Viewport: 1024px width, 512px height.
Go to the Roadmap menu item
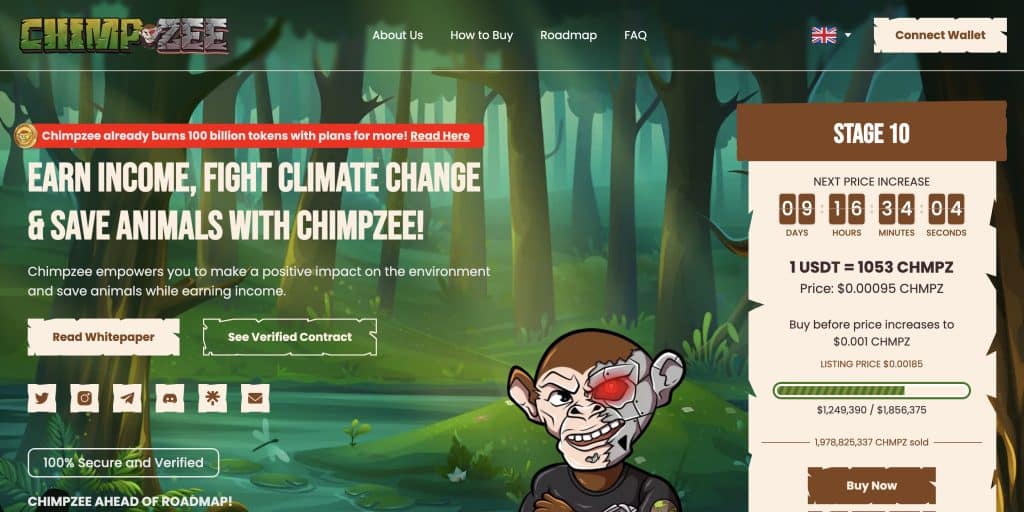click(x=568, y=35)
